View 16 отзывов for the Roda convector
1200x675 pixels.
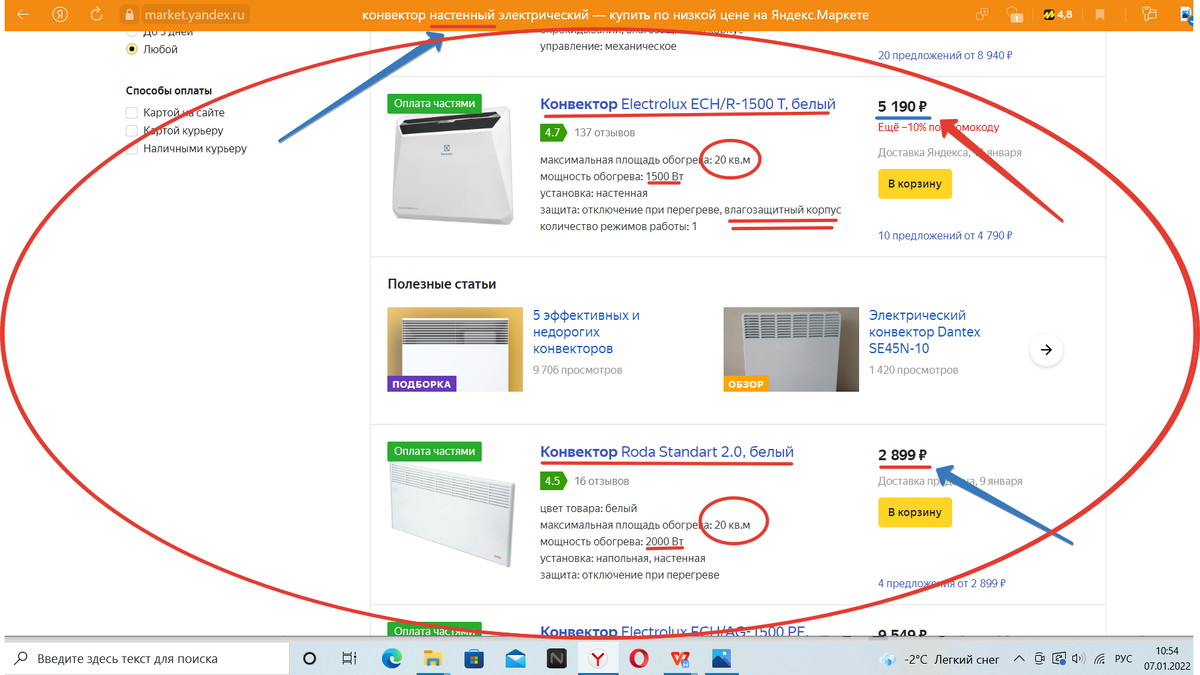point(601,481)
